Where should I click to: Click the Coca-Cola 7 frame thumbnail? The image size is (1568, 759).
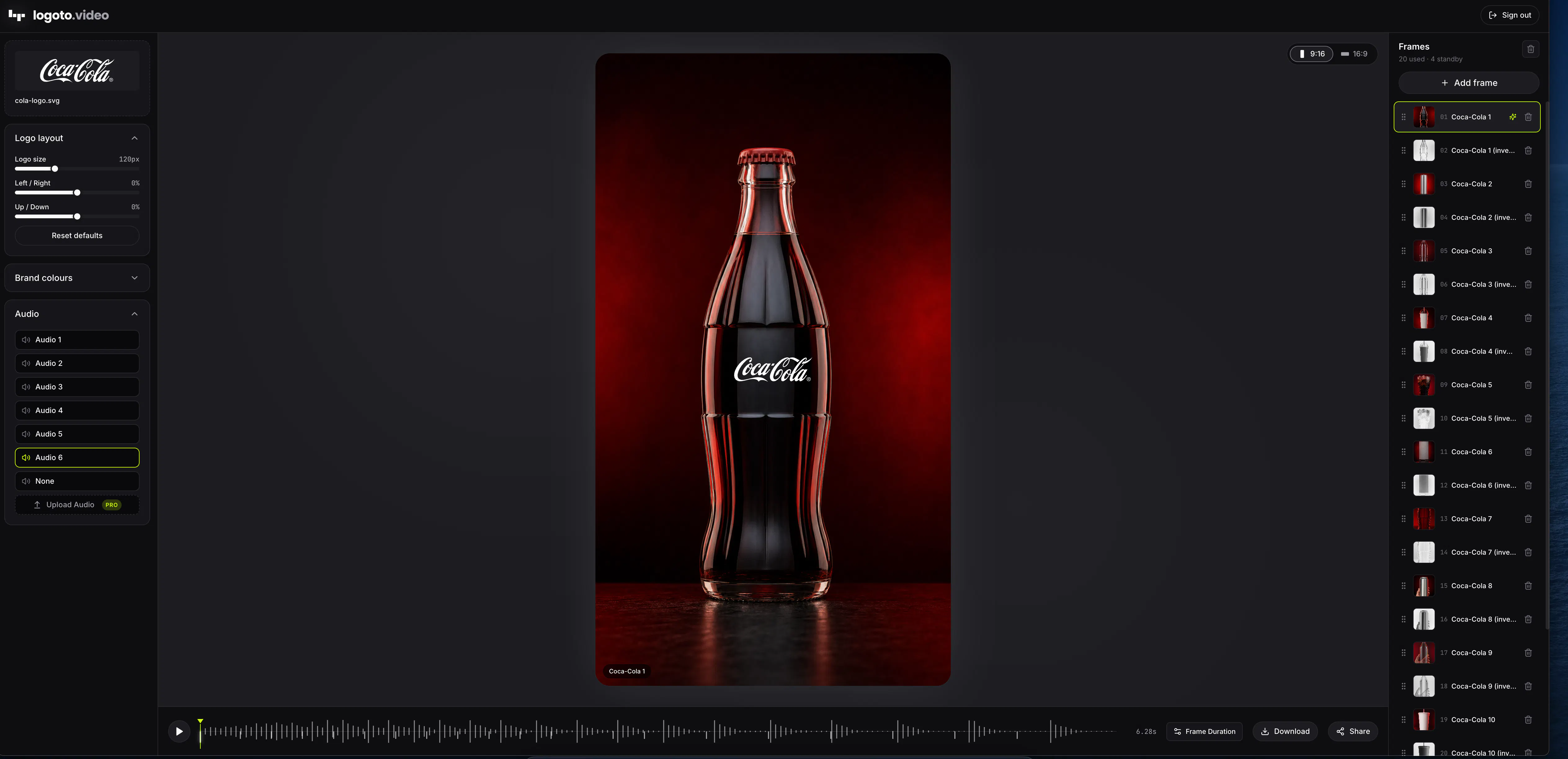click(1424, 519)
